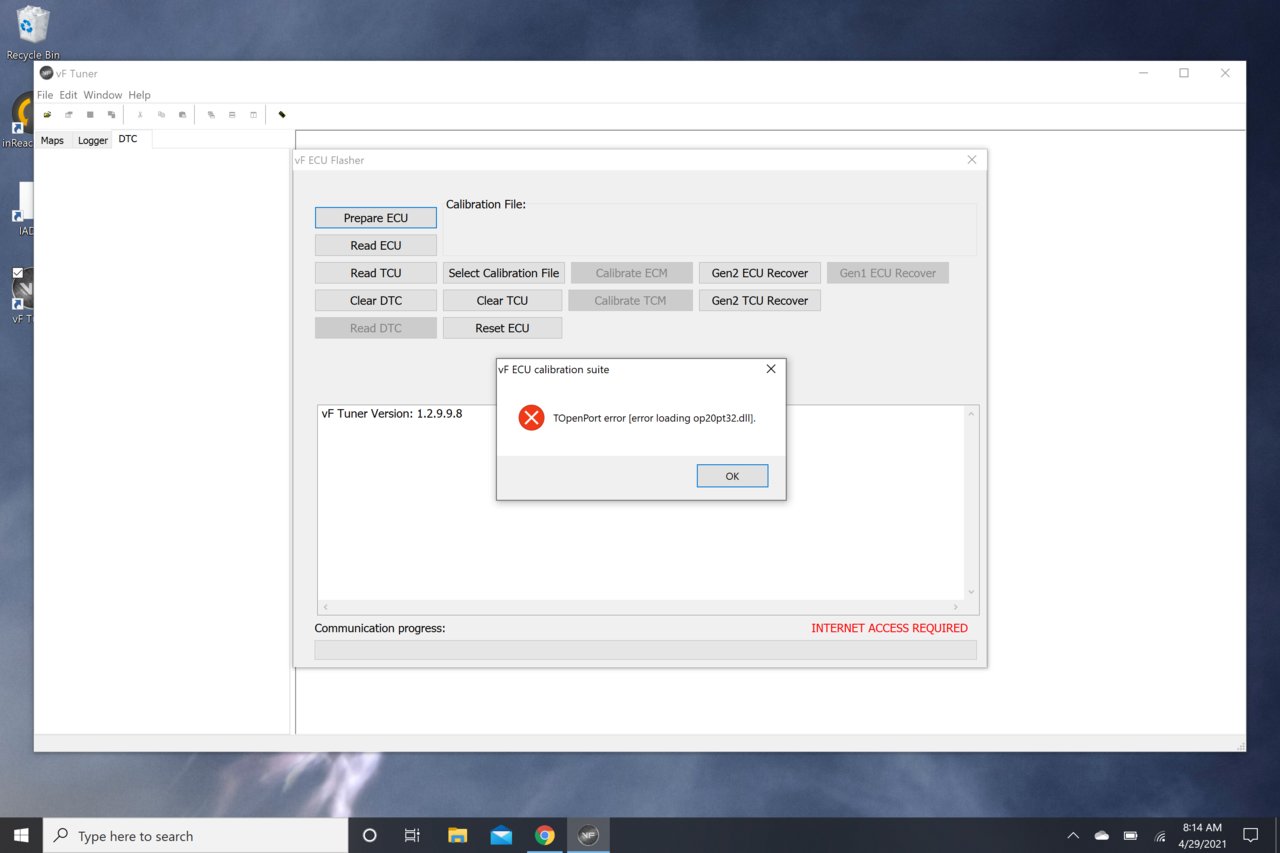Click the vF Tuner title bar logo
The image size is (1280, 853).
(x=46, y=73)
